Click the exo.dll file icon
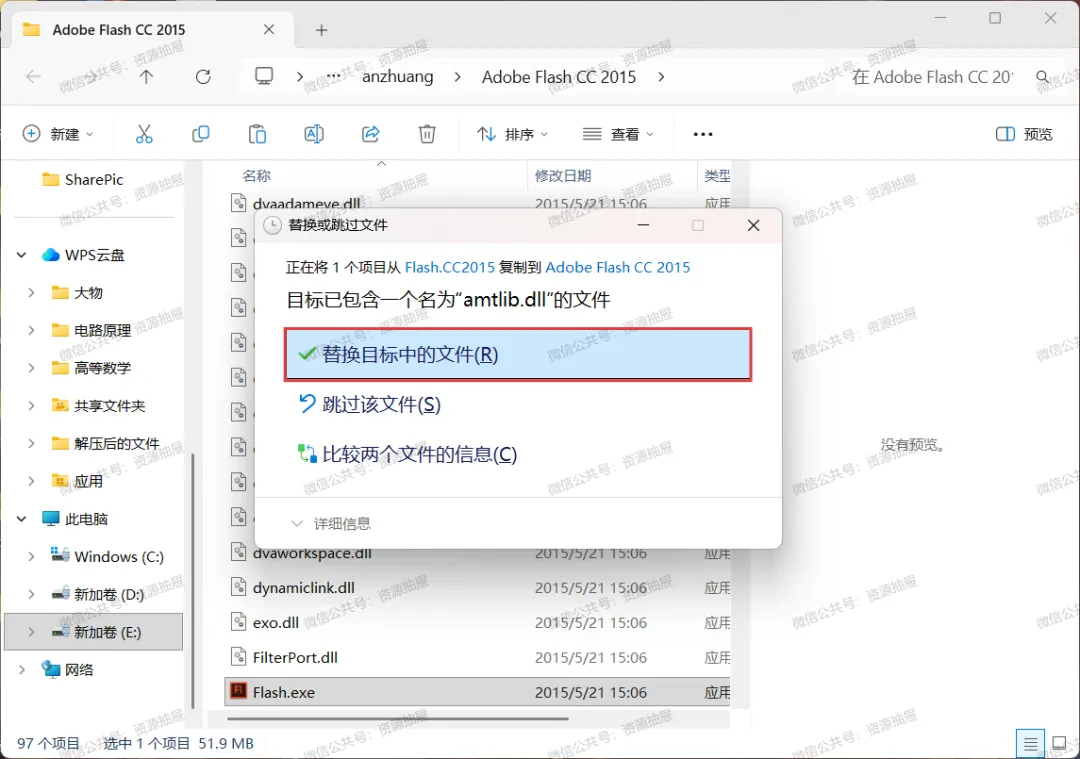Viewport: 1080px width, 759px height. 238,622
